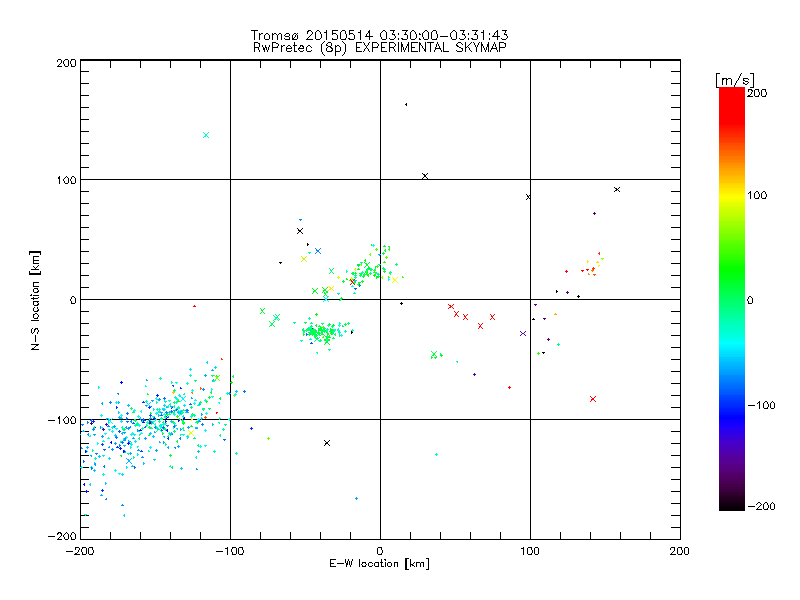
Task: Click the blue dot at bottom near N-S -165
Action: (x=357, y=498)
